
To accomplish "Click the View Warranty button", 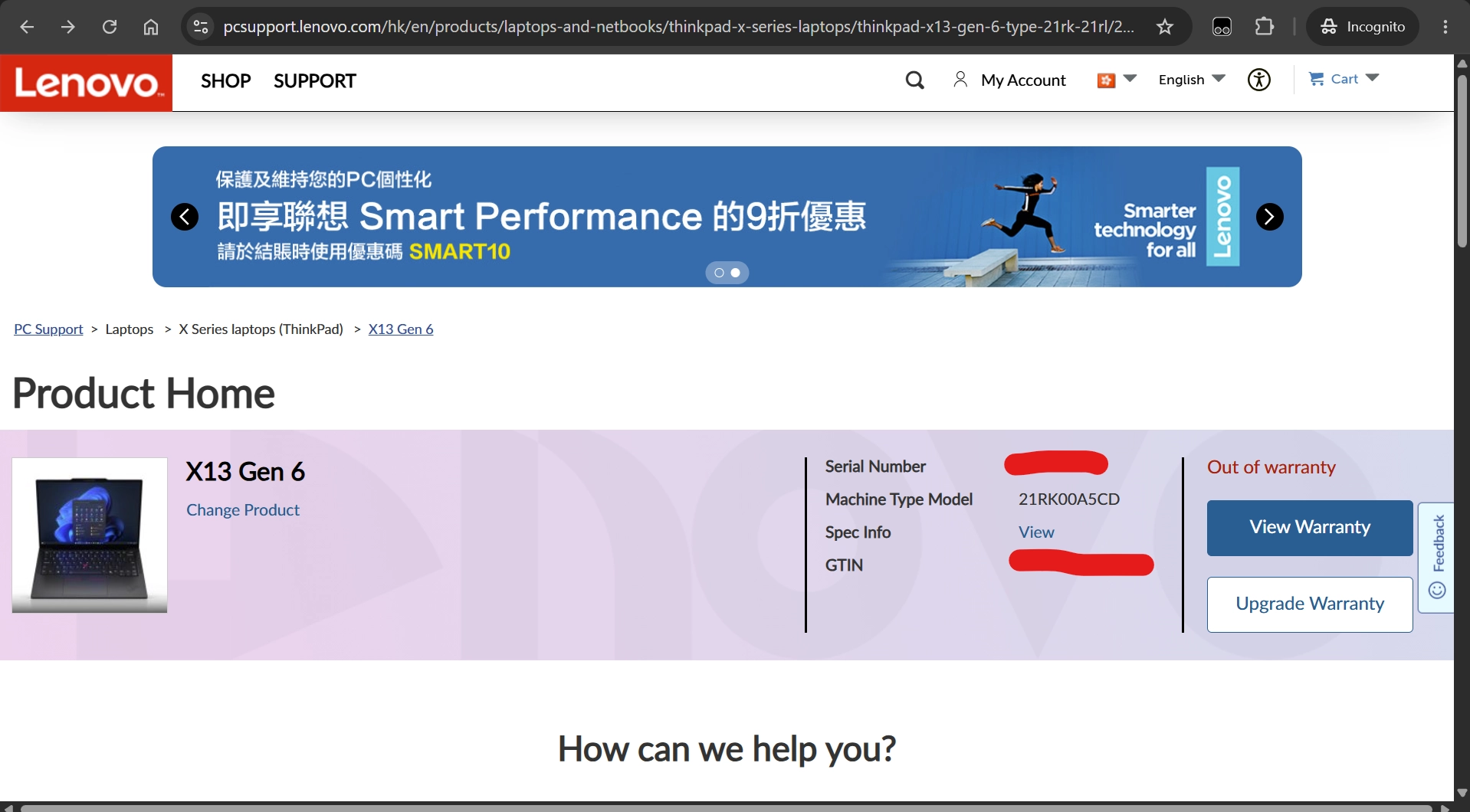I will tap(1310, 528).
